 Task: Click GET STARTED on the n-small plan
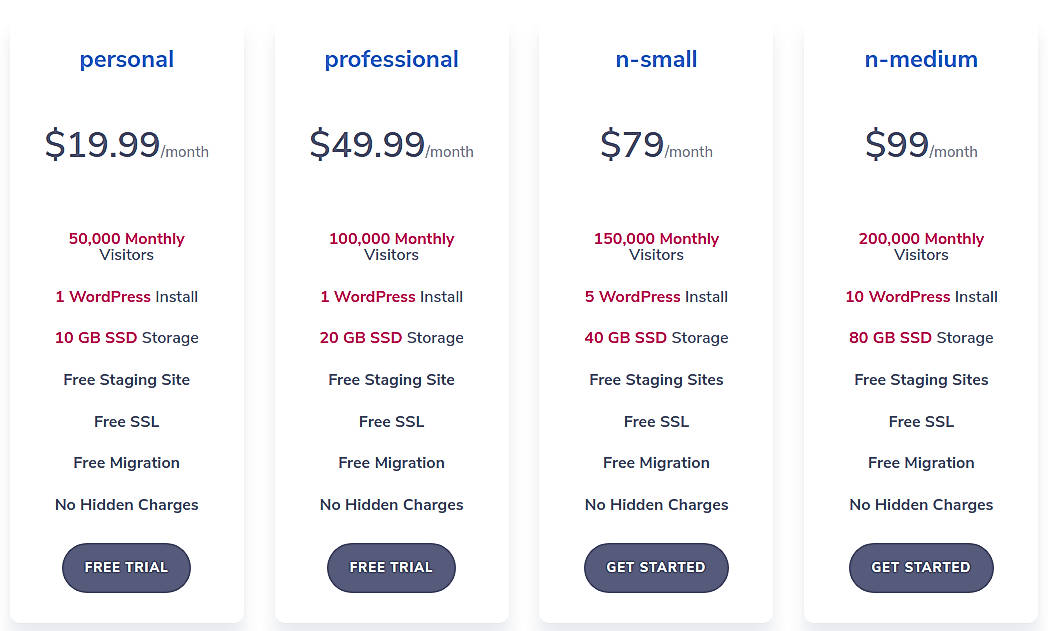(656, 567)
